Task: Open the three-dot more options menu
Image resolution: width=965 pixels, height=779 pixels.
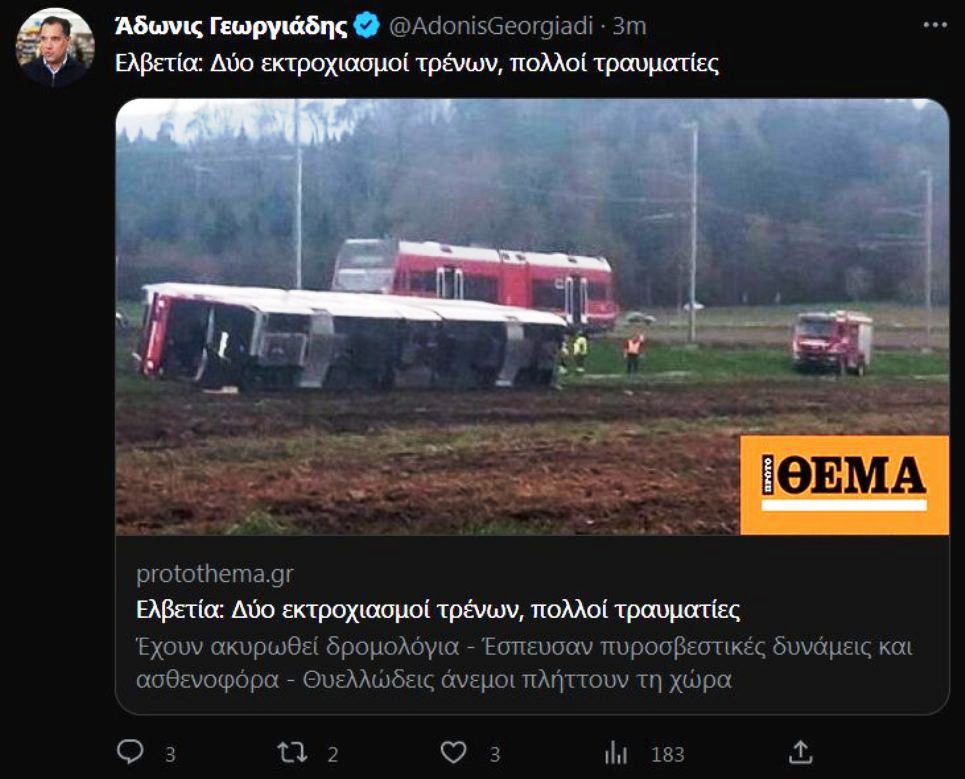Action: pos(935,25)
